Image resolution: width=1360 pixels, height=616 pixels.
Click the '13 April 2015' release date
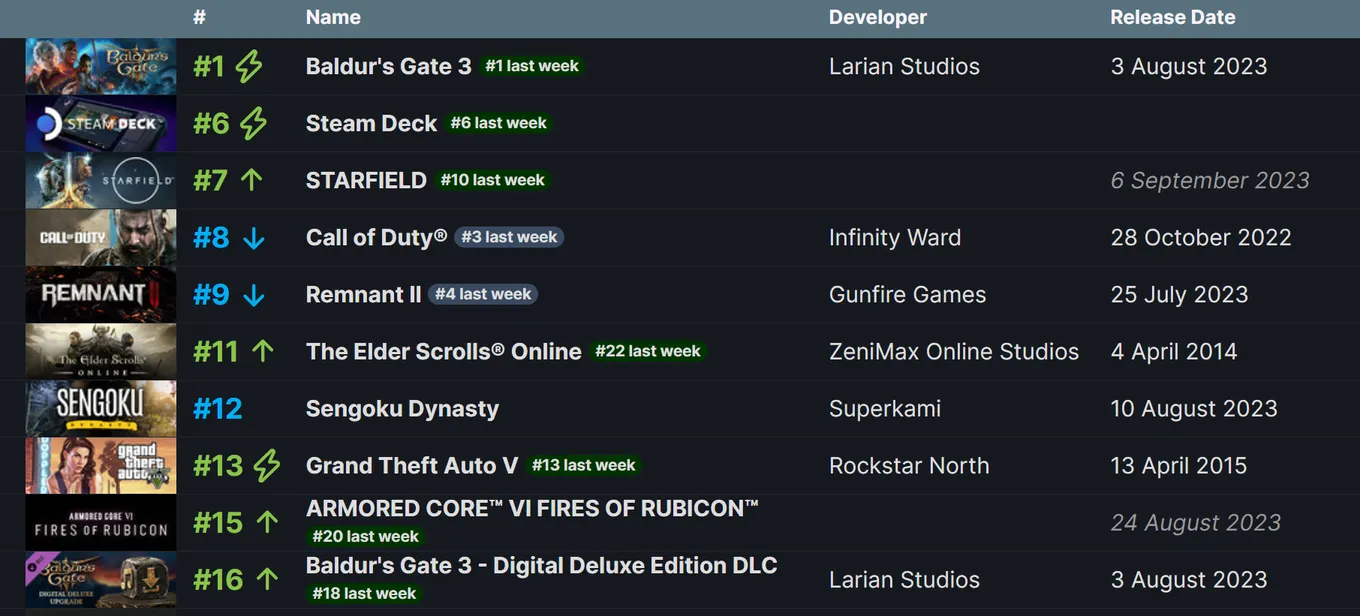(1179, 466)
